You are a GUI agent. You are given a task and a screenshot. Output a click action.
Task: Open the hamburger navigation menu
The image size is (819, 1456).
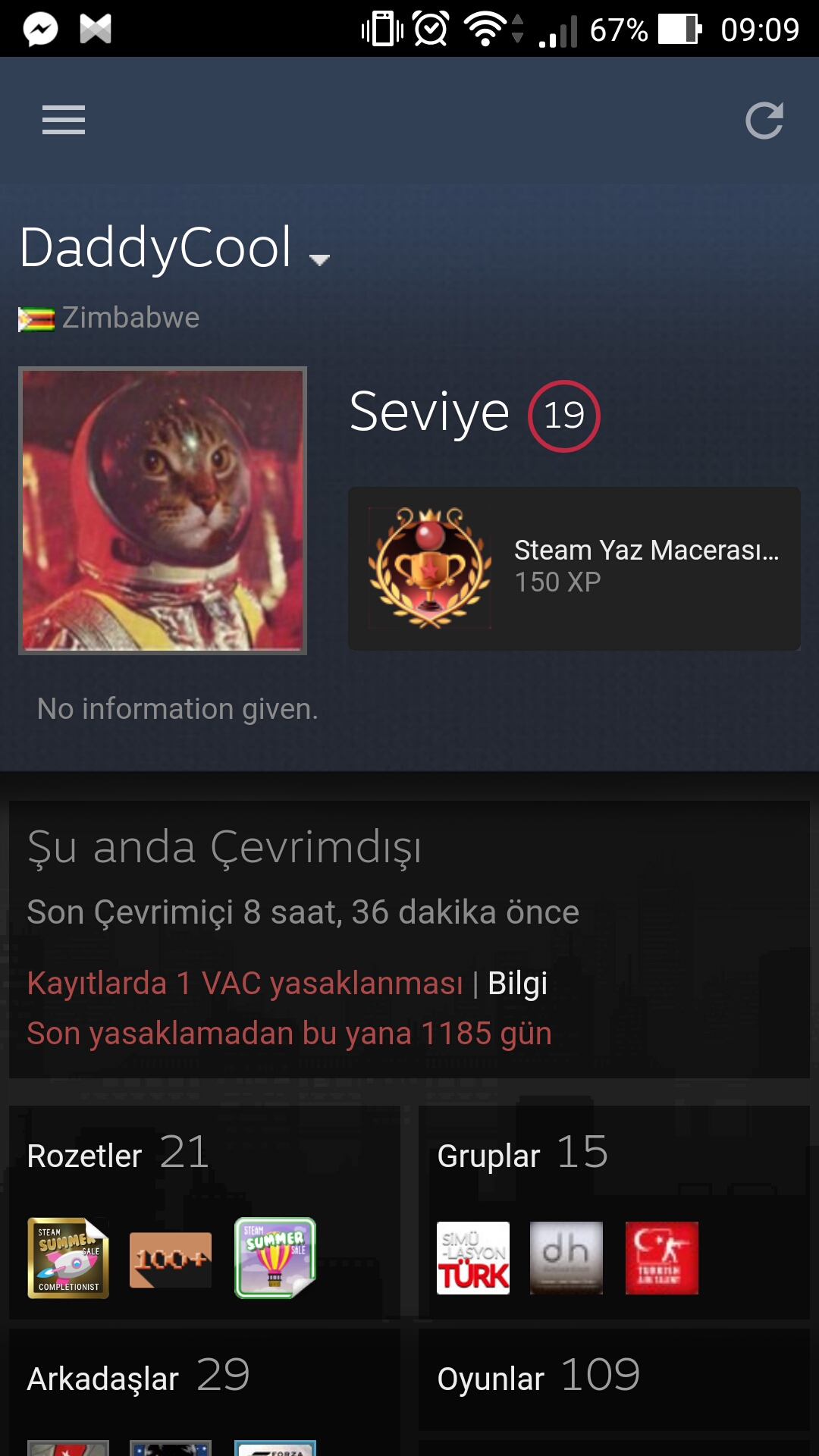pyautogui.click(x=64, y=120)
